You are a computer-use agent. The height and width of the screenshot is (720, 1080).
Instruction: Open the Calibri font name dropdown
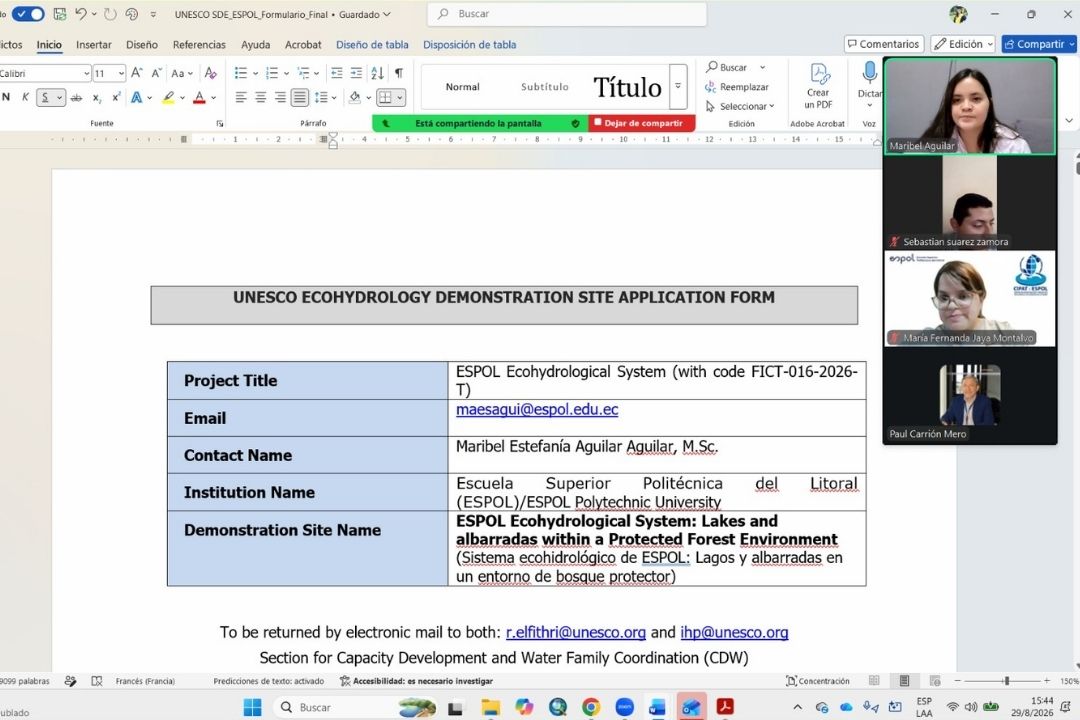click(87, 73)
